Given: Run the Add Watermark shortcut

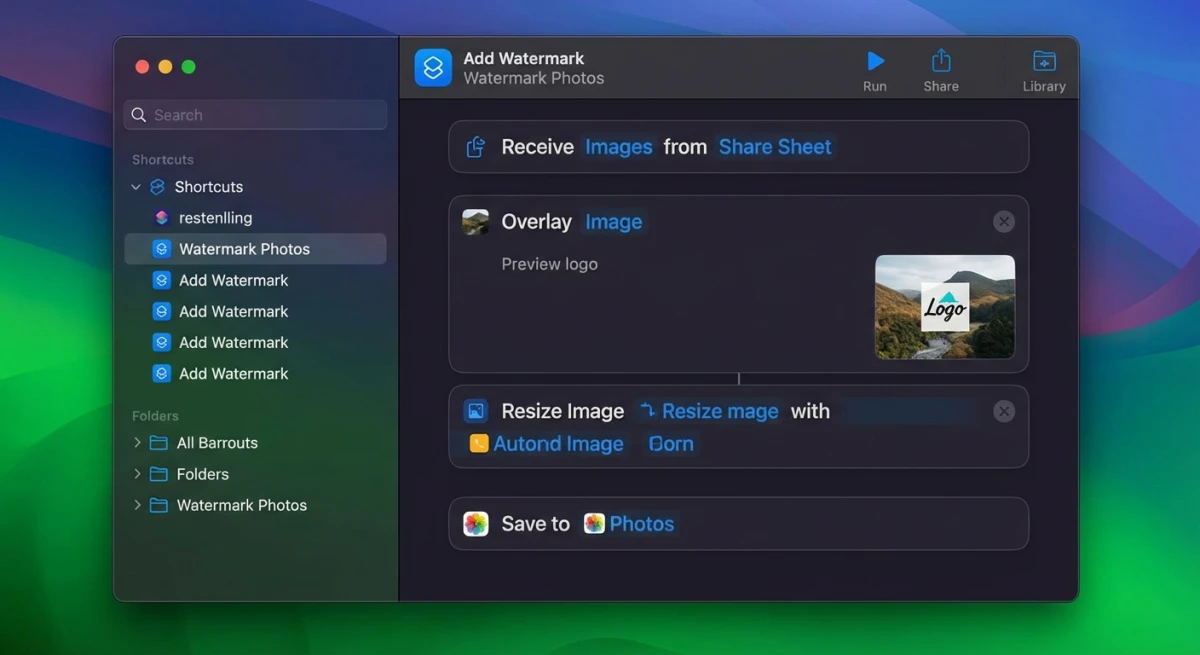Looking at the screenshot, I should [x=875, y=70].
